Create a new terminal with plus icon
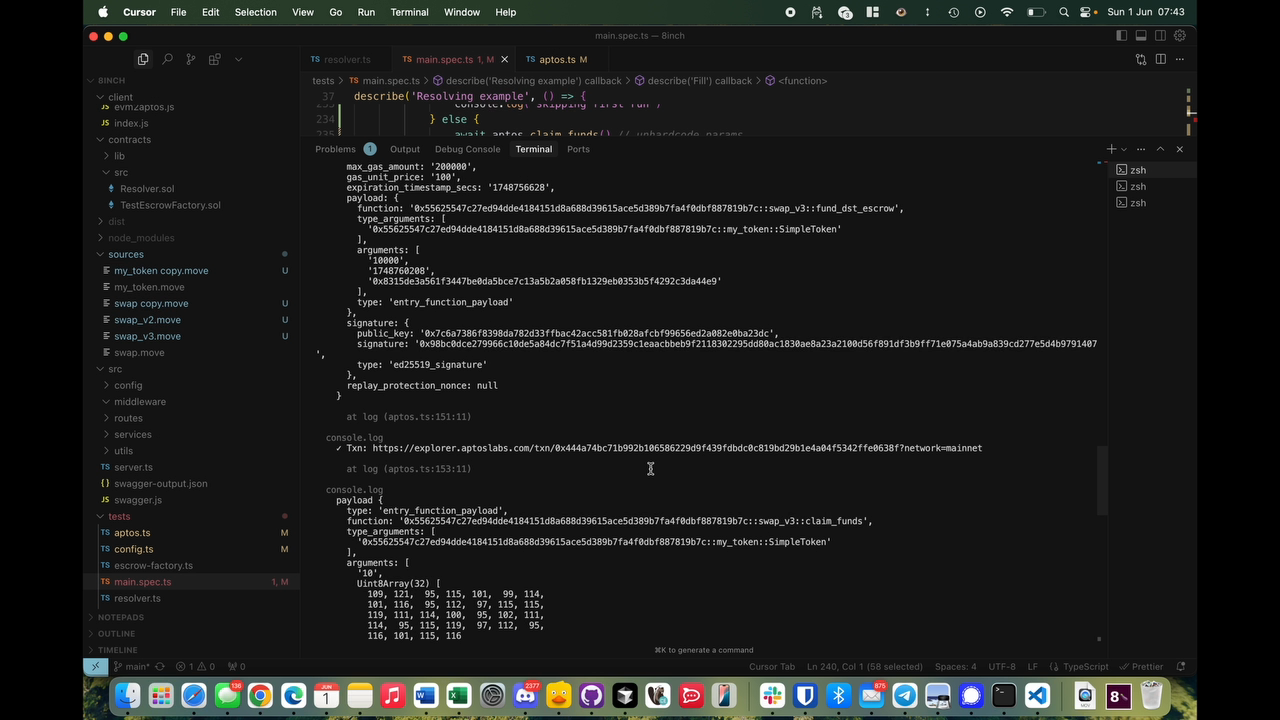 pos(1111,149)
